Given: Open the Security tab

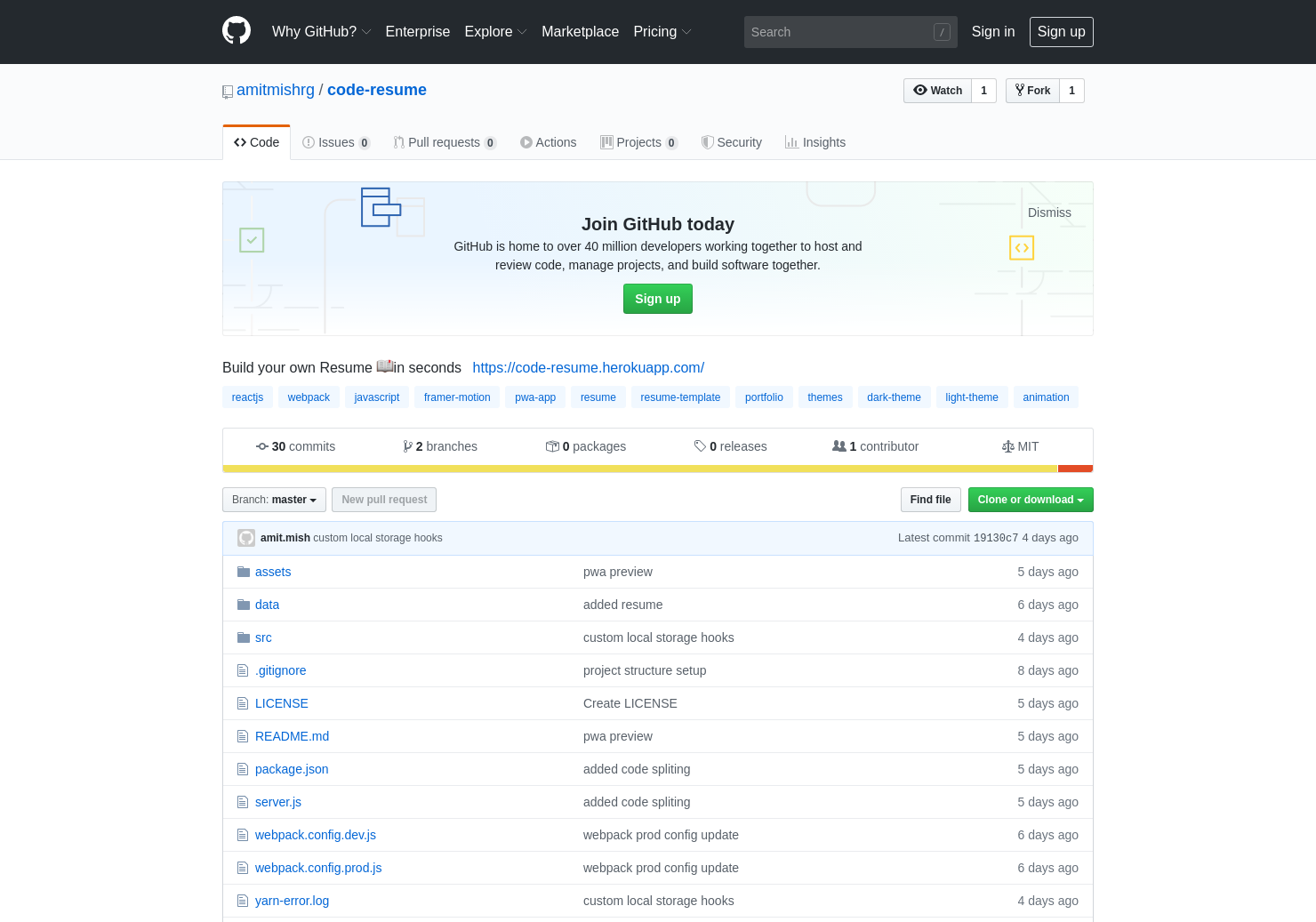Looking at the screenshot, I should pyautogui.click(x=732, y=142).
